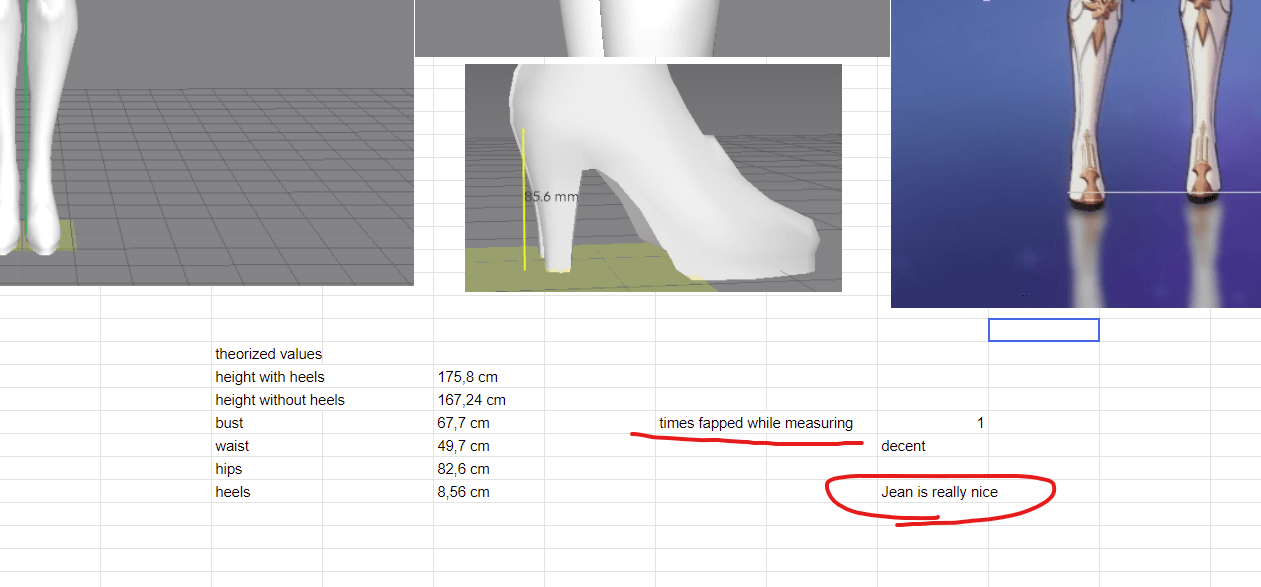Screen dimensions: 1261x587
Task: Click the top-center cropped model image
Action: 652,28
